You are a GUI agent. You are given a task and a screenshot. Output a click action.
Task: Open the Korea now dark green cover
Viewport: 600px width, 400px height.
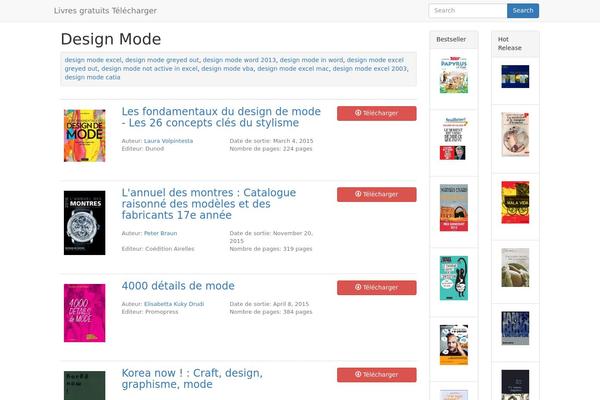[85, 385]
